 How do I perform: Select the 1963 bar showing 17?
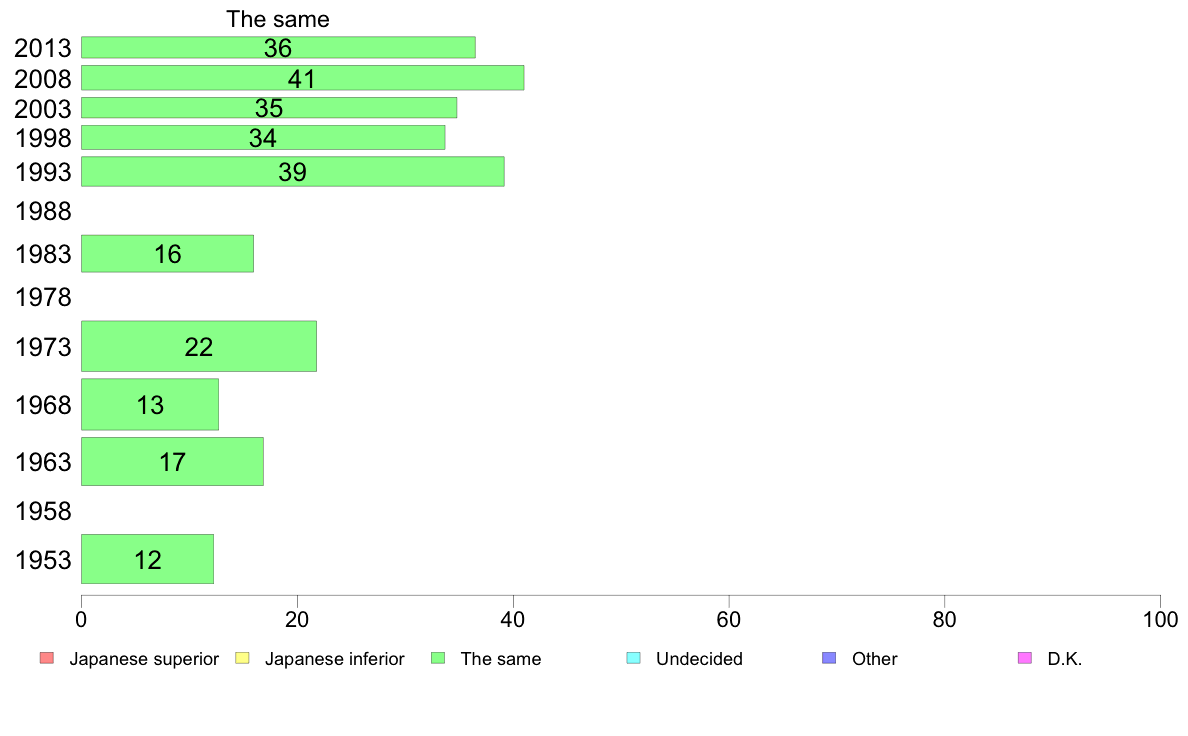(x=172, y=461)
